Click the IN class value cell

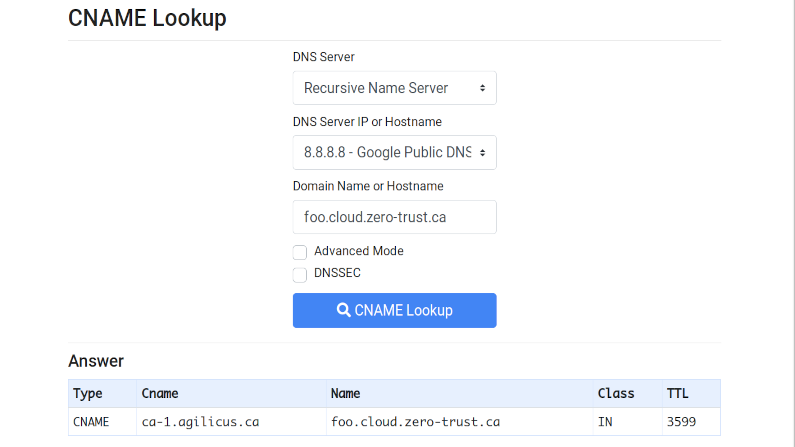coord(628,422)
